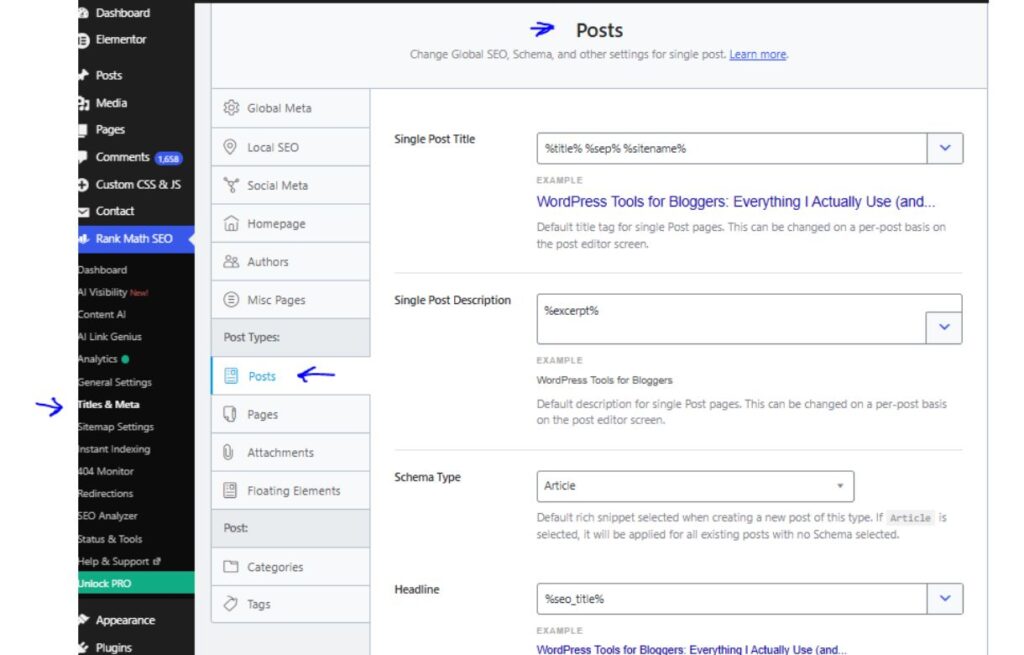Open SEO Analyzer submenu item
Image resolution: width=1024 pixels, height=655 pixels.
tap(108, 516)
